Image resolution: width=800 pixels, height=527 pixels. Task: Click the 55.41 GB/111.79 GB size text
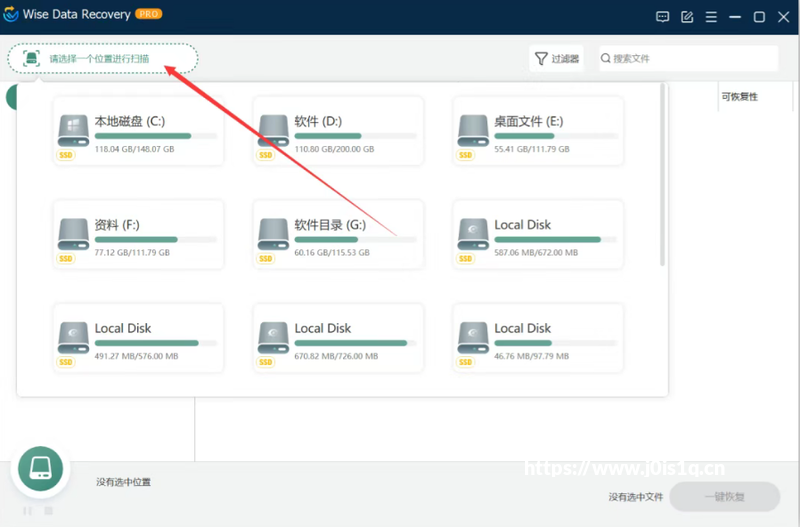pyautogui.click(x=532, y=149)
